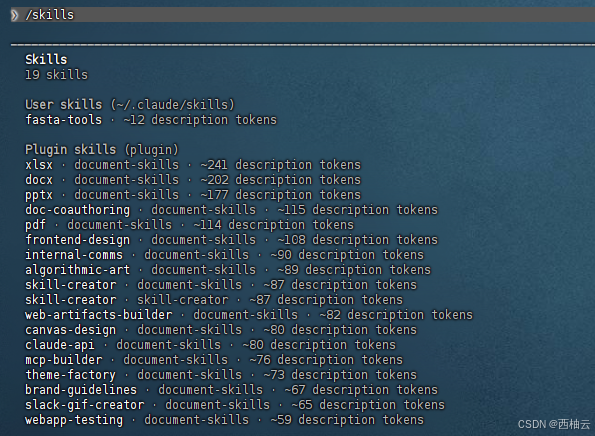Select skill-creator row from skill-creator plugin
Screen dimensions: 595x436
[x=214, y=300]
